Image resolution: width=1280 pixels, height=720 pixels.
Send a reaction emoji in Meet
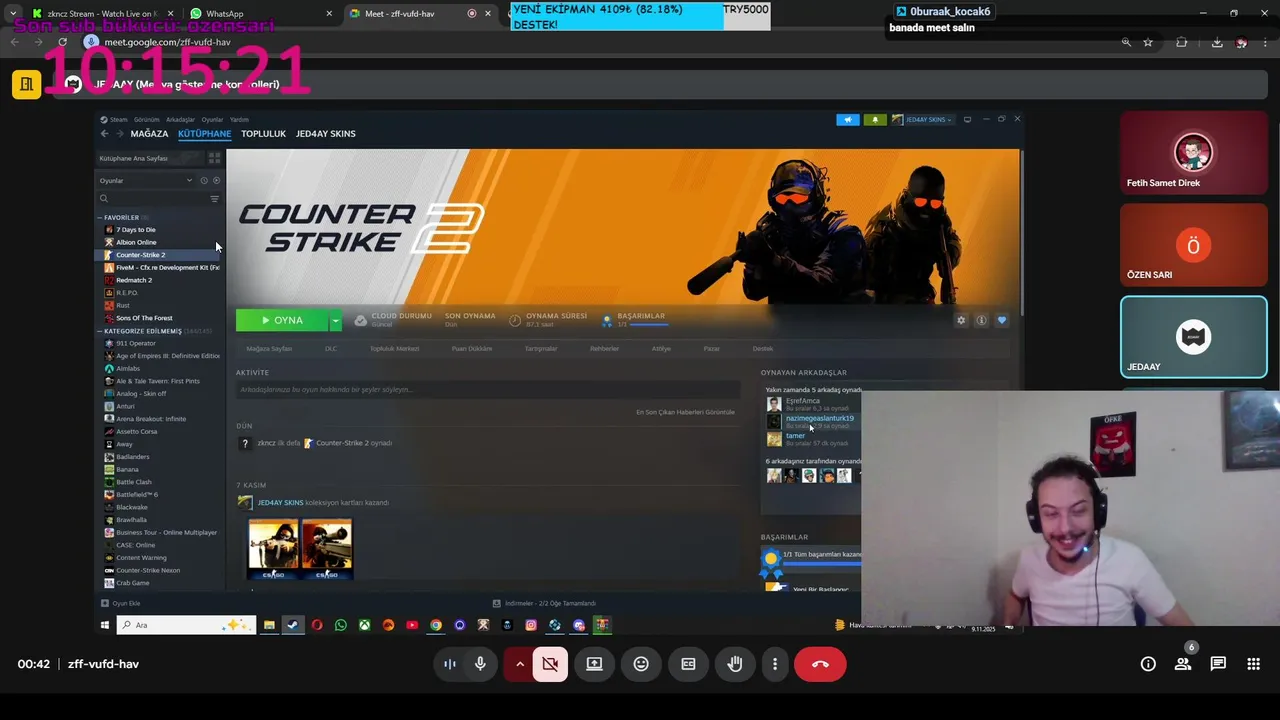(641, 664)
